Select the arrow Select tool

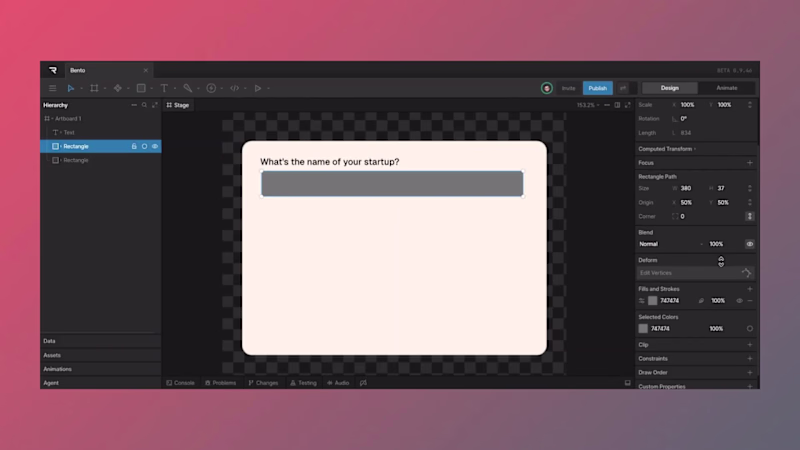71,88
